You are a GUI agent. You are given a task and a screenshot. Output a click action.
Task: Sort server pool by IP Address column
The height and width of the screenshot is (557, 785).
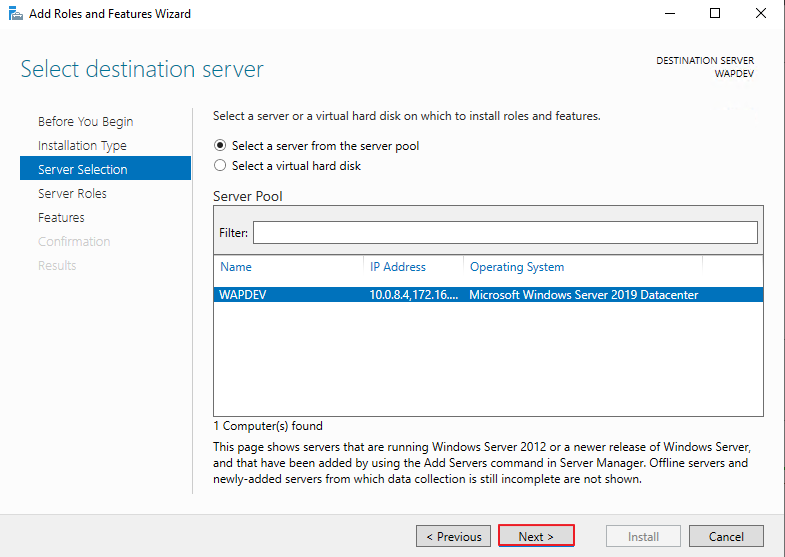[x=398, y=267]
